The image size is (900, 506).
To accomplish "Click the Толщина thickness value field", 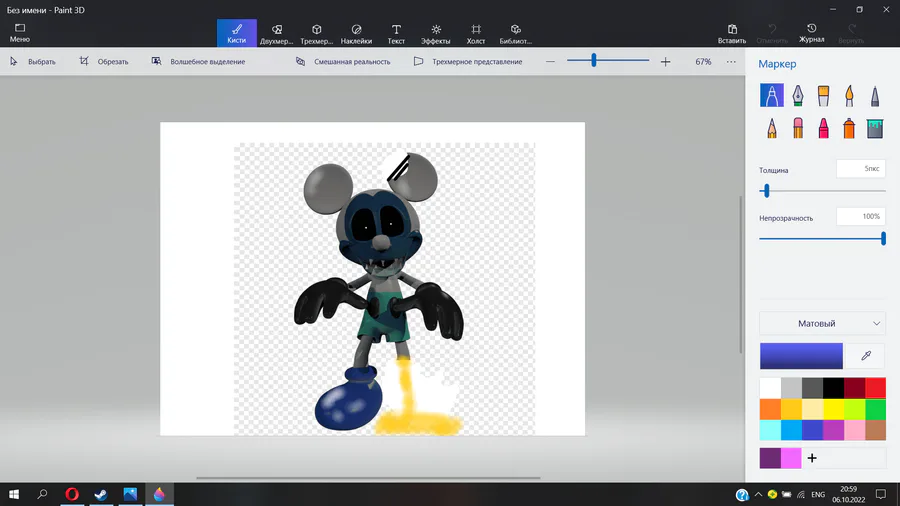I will pyautogui.click(x=861, y=169).
